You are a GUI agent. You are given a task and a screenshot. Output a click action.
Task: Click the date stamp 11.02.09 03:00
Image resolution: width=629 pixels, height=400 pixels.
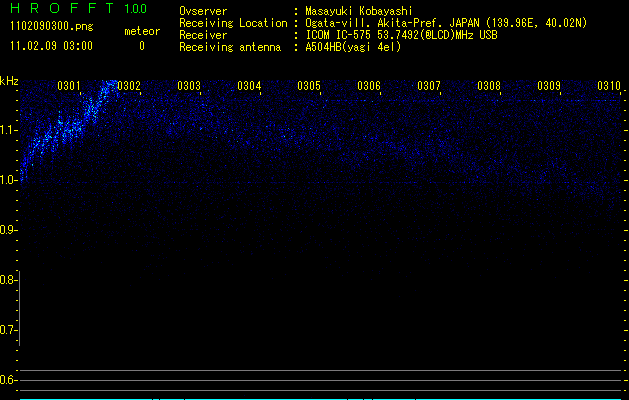tap(51, 46)
